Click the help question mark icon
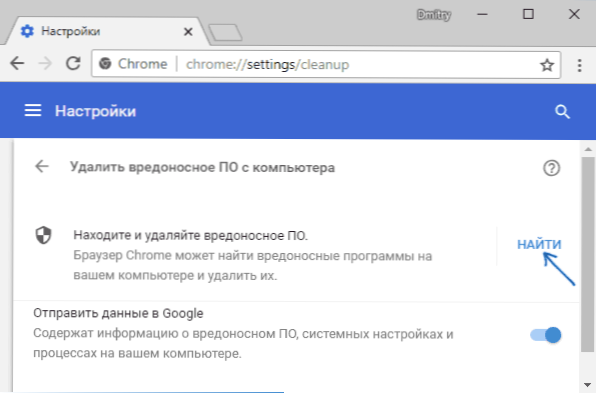This screenshot has height=393, width=596. tap(551, 168)
